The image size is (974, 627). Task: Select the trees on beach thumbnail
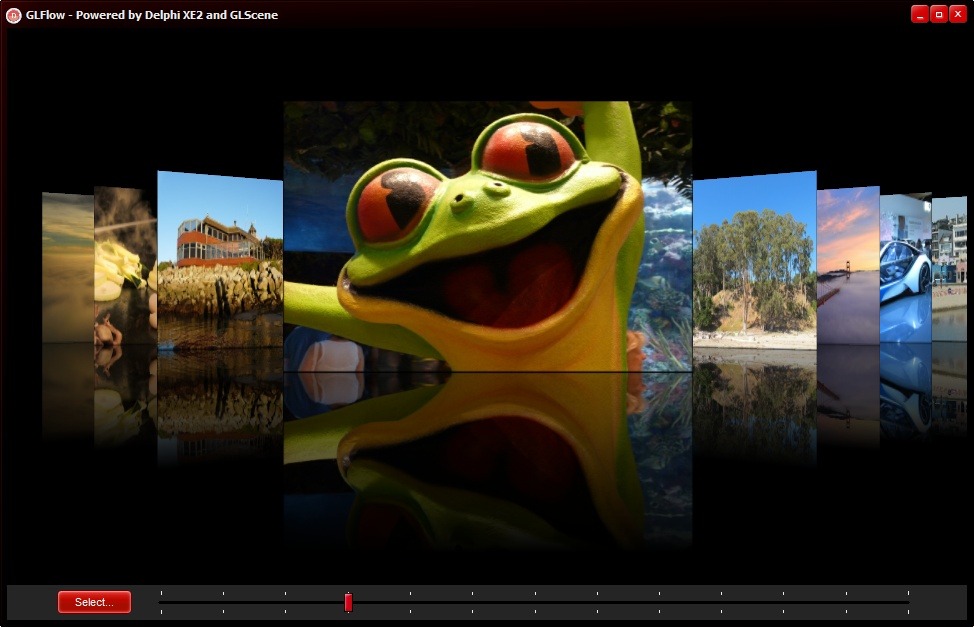(755, 260)
